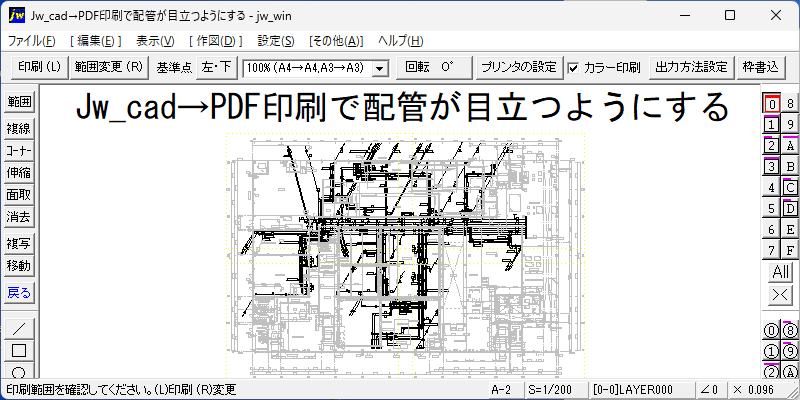800x400 pixels.
Task: Click [0-0]LAYER000 status button
Action: coord(641,390)
